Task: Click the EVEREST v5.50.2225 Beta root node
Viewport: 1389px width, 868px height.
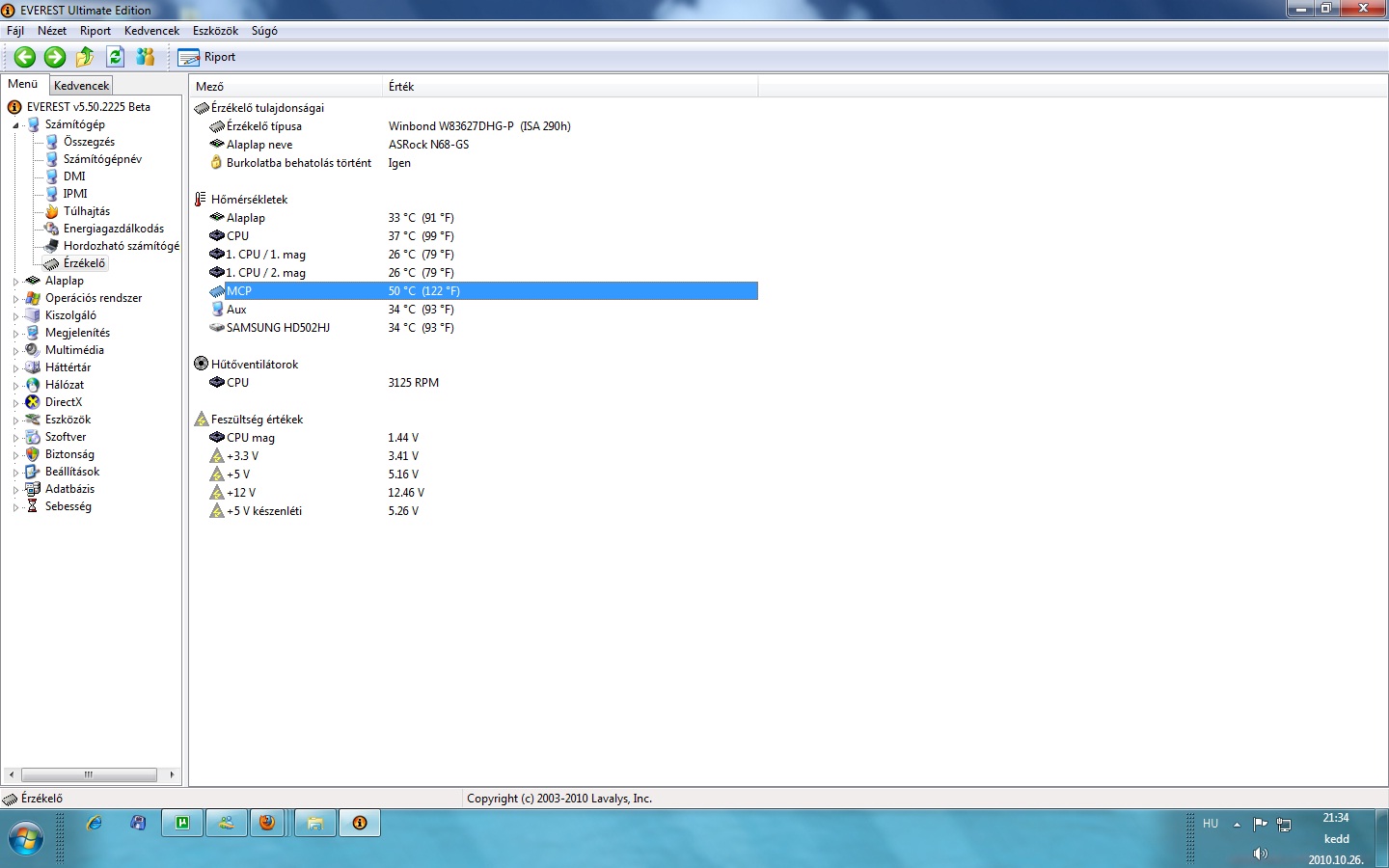Action: point(89,107)
